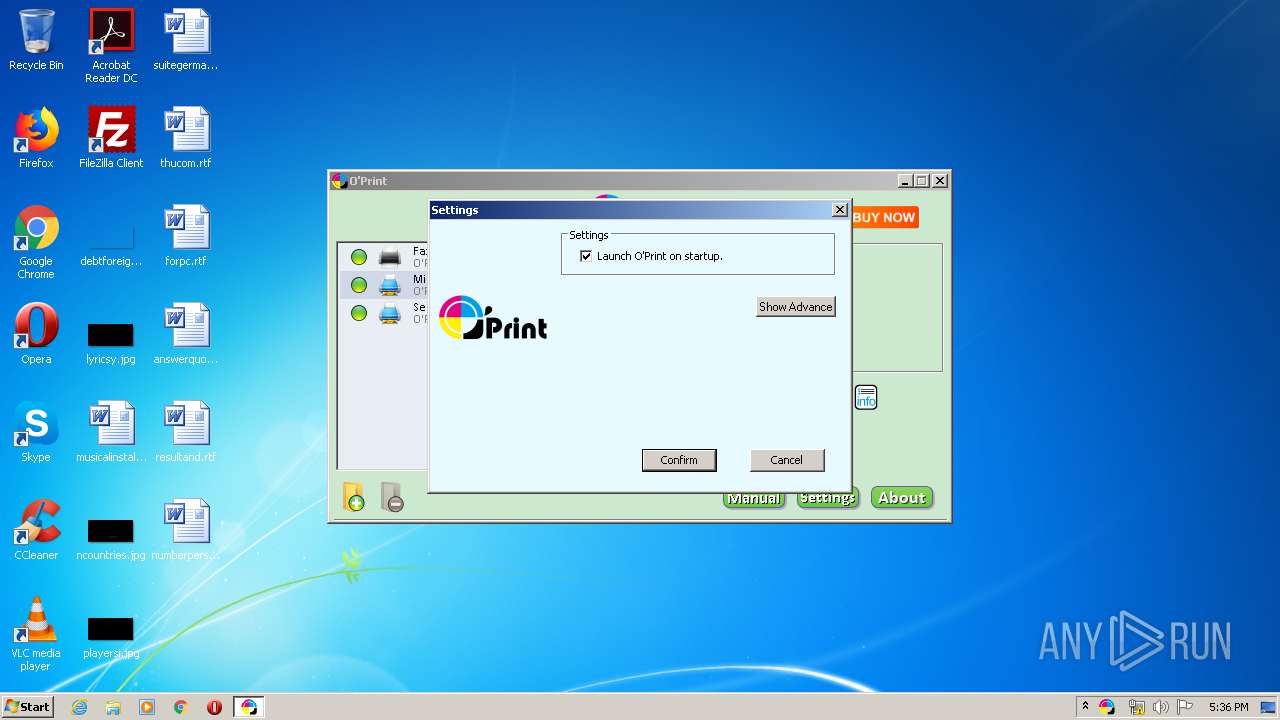Toggle green status light of first printer
The width and height of the screenshot is (1280, 720).
(359, 257)
